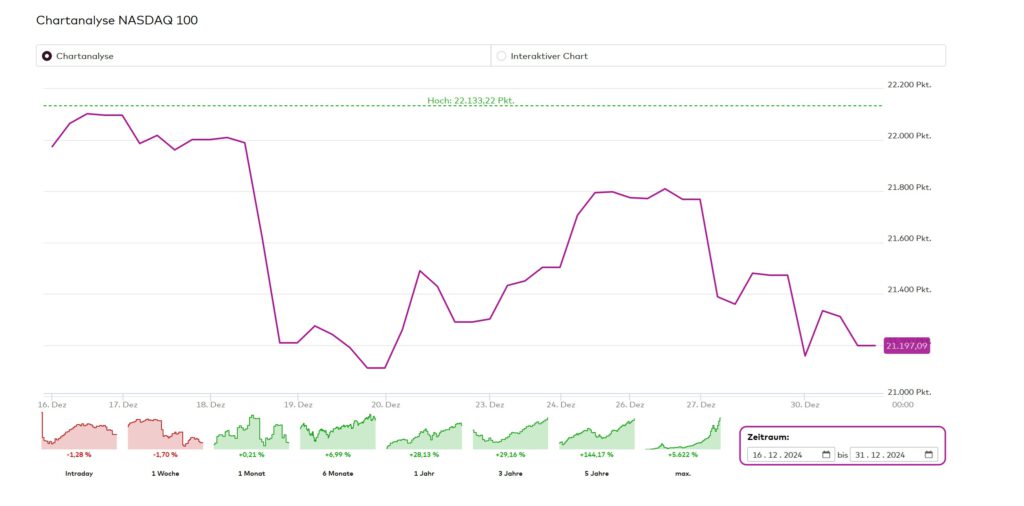Click the 6 Monate period label

(338, 473)
